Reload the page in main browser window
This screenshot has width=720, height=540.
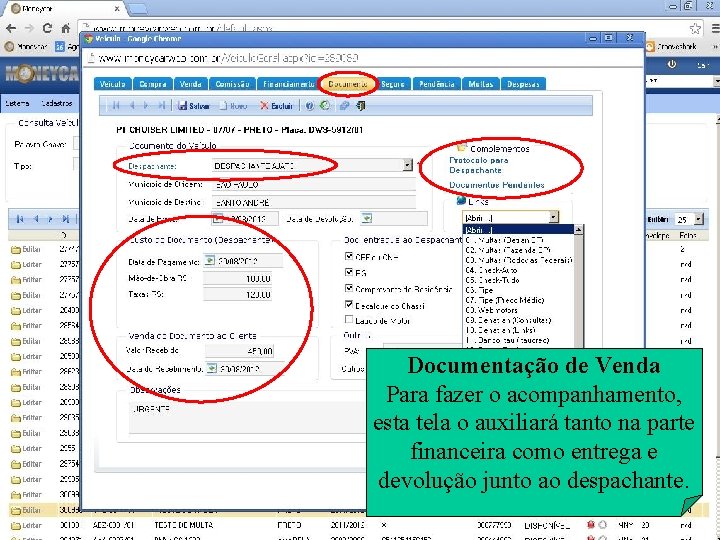[x=47, y=28]
